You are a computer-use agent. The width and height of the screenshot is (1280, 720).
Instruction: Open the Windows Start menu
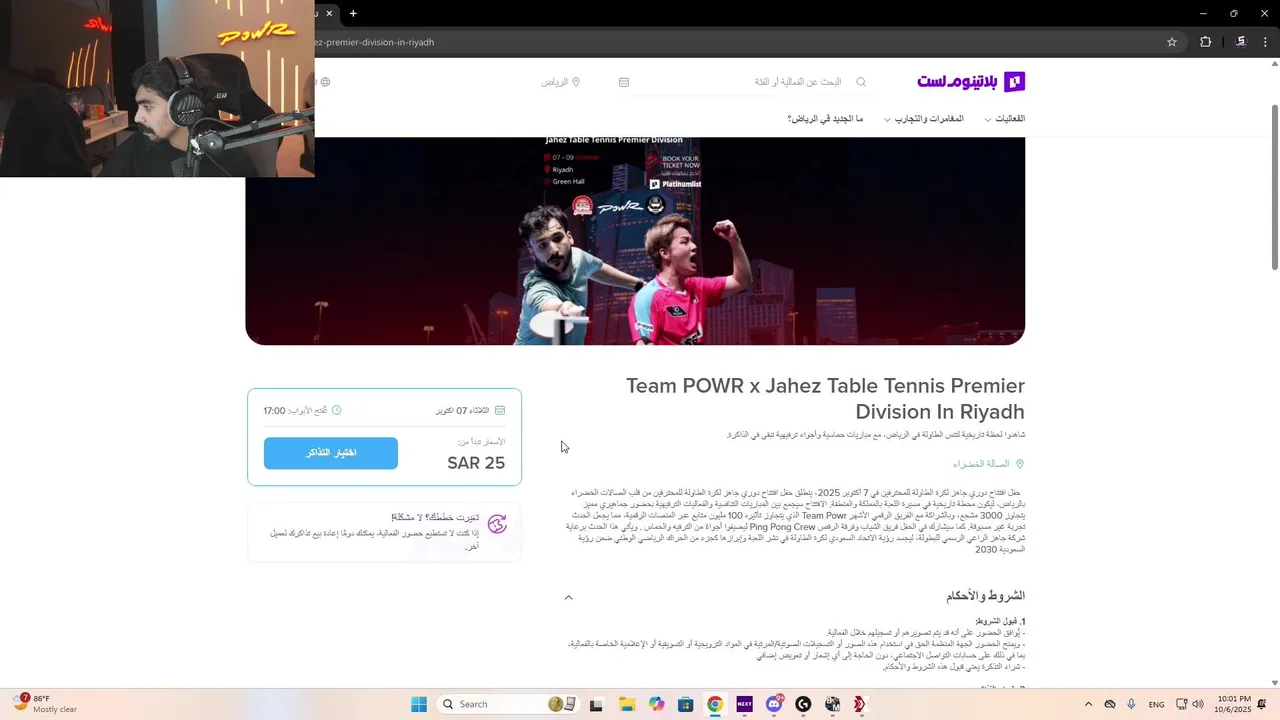click(419, 704)
